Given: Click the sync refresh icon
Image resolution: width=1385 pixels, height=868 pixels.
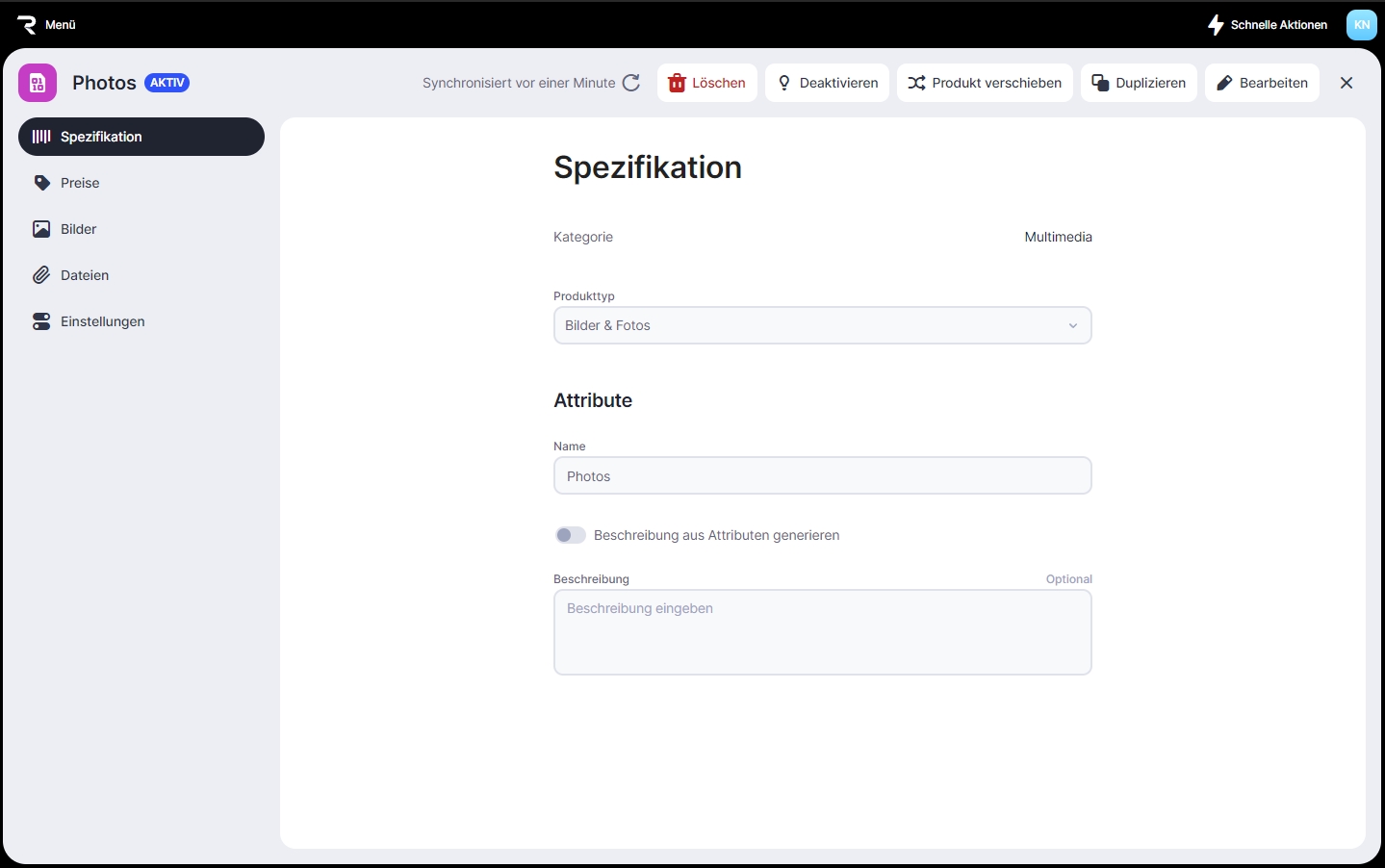Looking at the screenshot, I should pos(631,83).
